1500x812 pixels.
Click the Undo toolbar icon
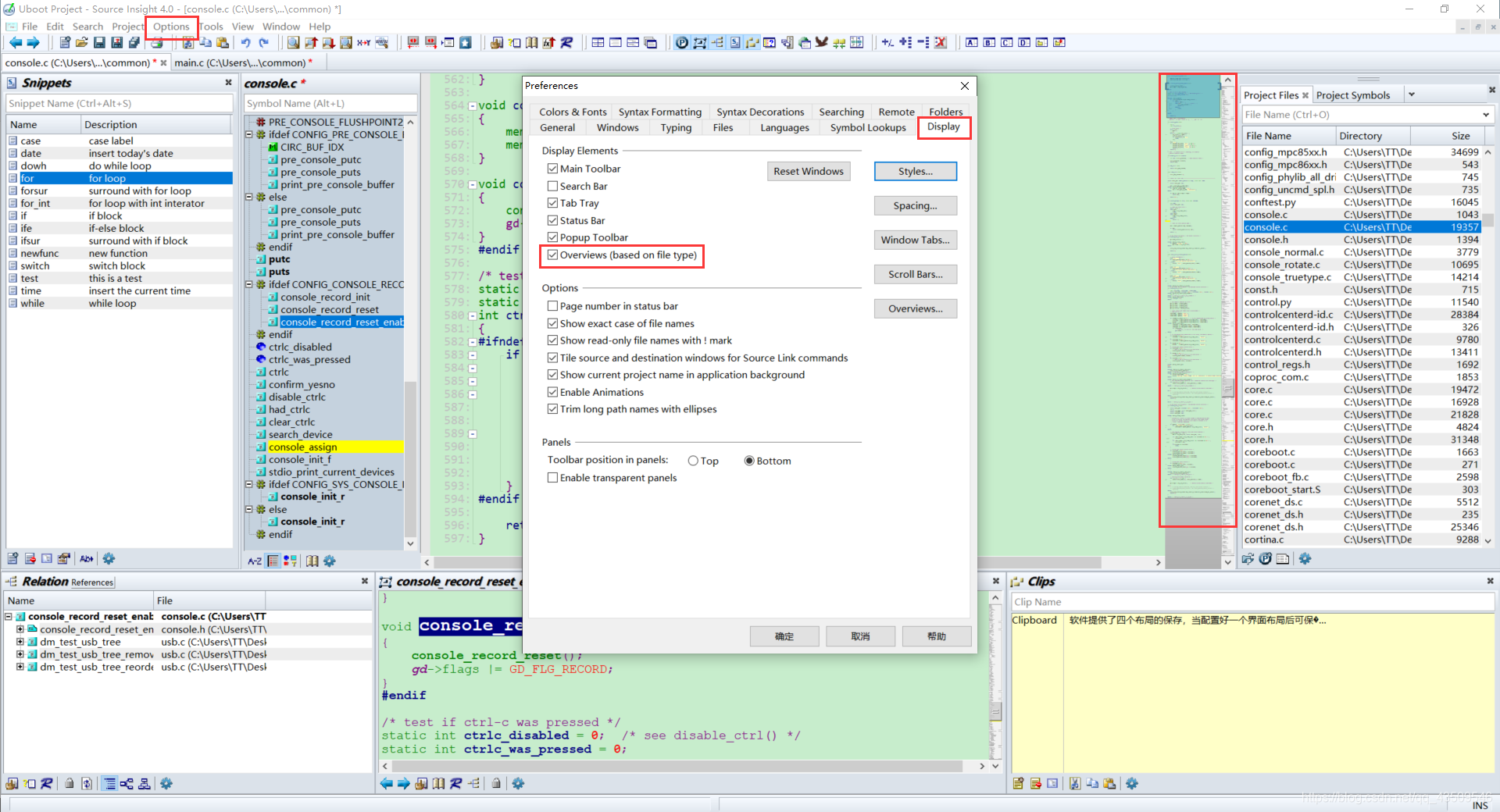coord(245,43)
